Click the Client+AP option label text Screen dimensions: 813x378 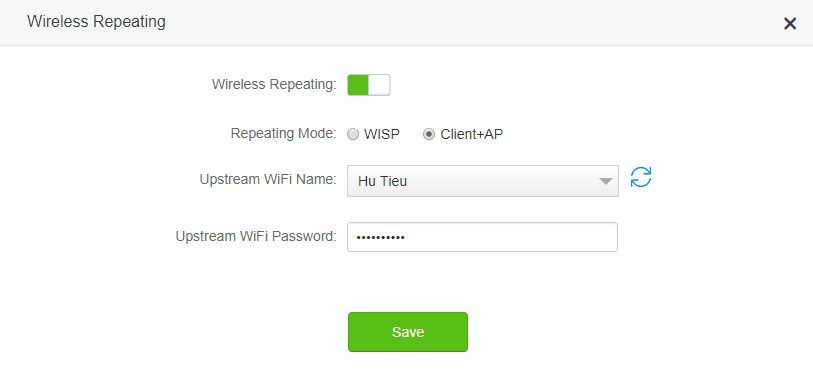(472, 134)
